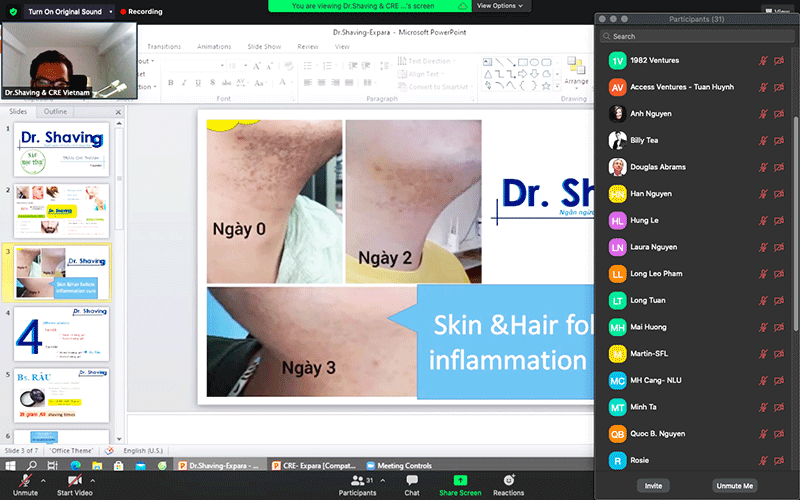Click the Start Video camera icon

pyautogui.click(x=74, y=480)
